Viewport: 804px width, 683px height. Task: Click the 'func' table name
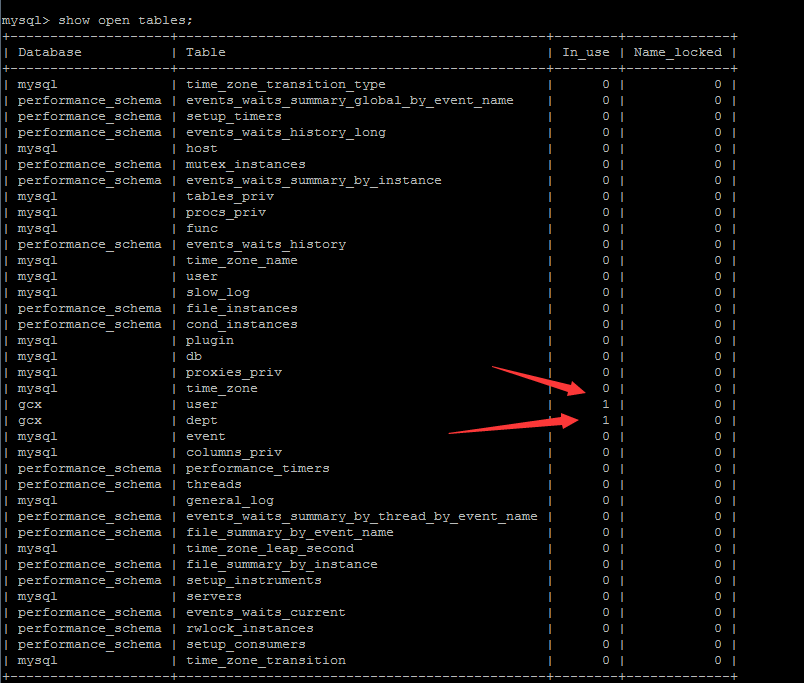coord(202,228)
